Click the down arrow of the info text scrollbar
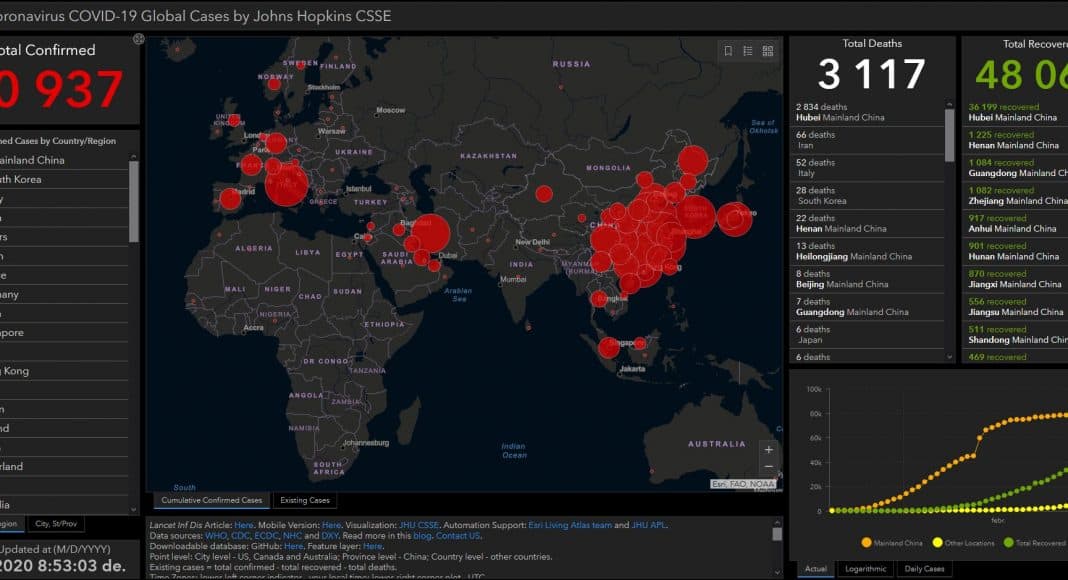The height and width of the screenshot is (580, 1068). 776,573
